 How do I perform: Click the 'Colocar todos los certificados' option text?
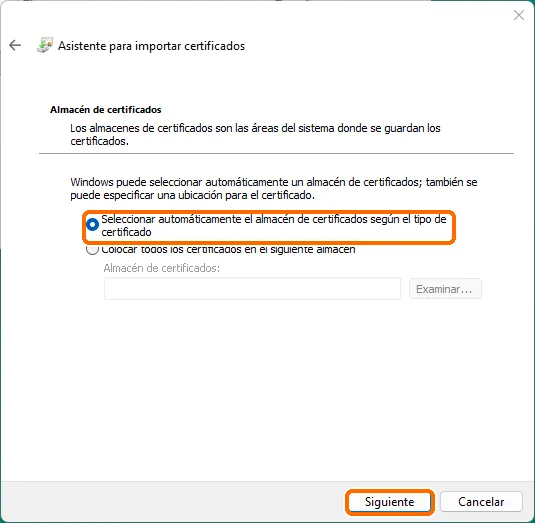click(x=228, y=249)
